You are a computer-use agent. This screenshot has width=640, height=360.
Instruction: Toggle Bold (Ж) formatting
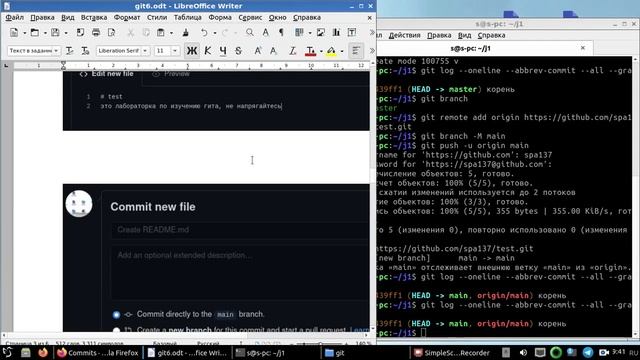(x=192, y=51)
